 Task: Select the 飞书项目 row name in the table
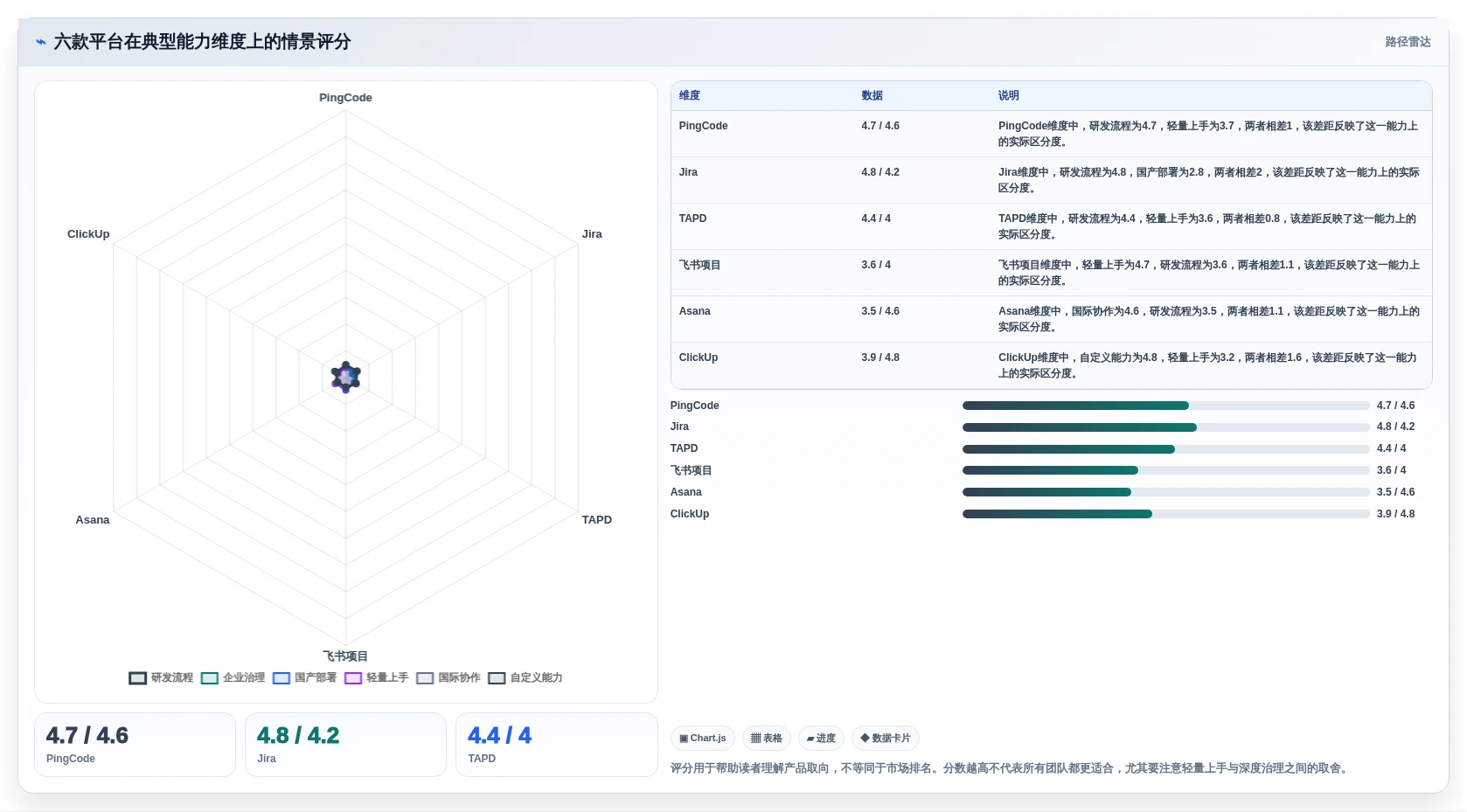point(699,265)
